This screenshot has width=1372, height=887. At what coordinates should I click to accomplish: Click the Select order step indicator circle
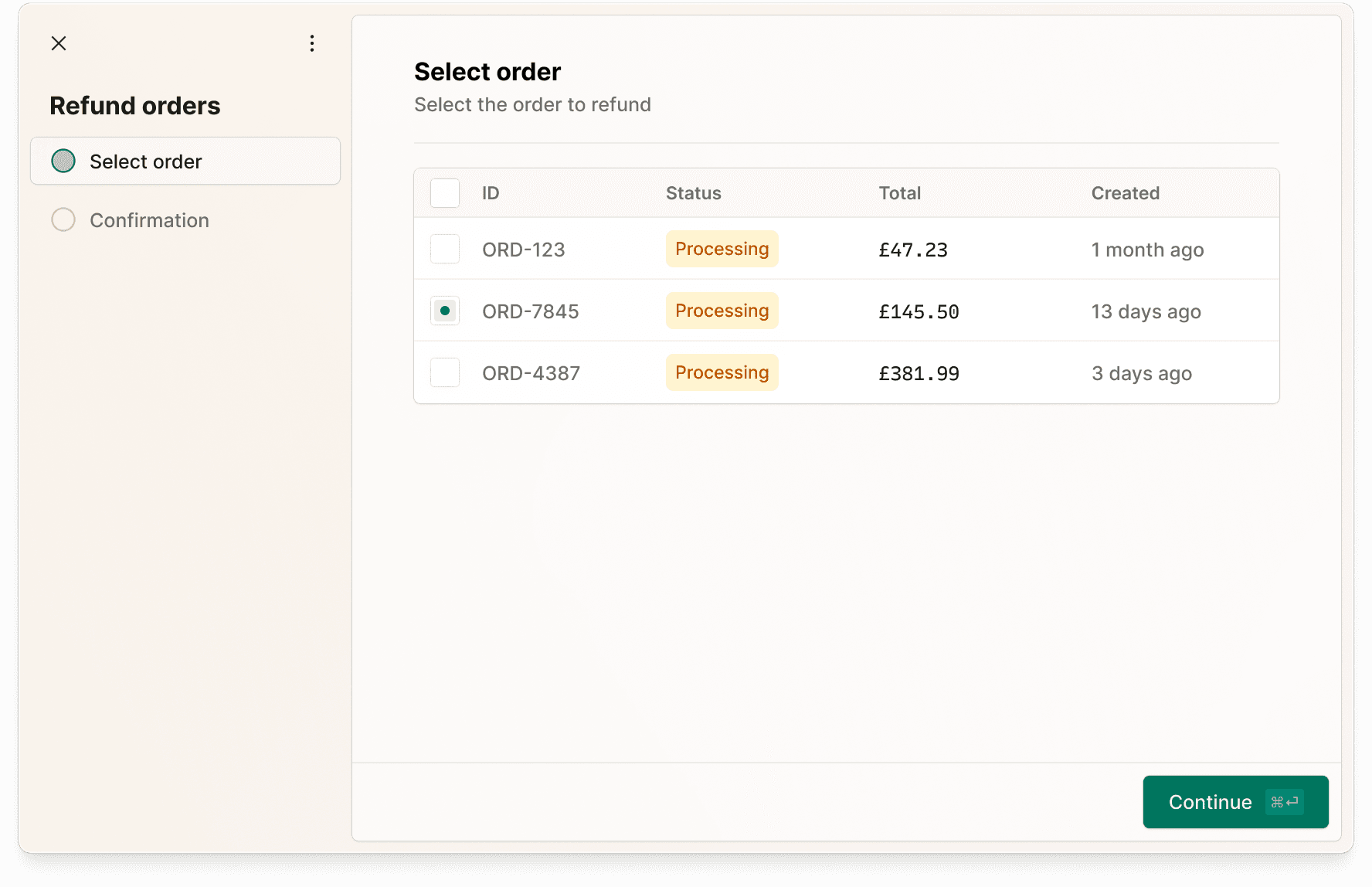pos(63,161)
